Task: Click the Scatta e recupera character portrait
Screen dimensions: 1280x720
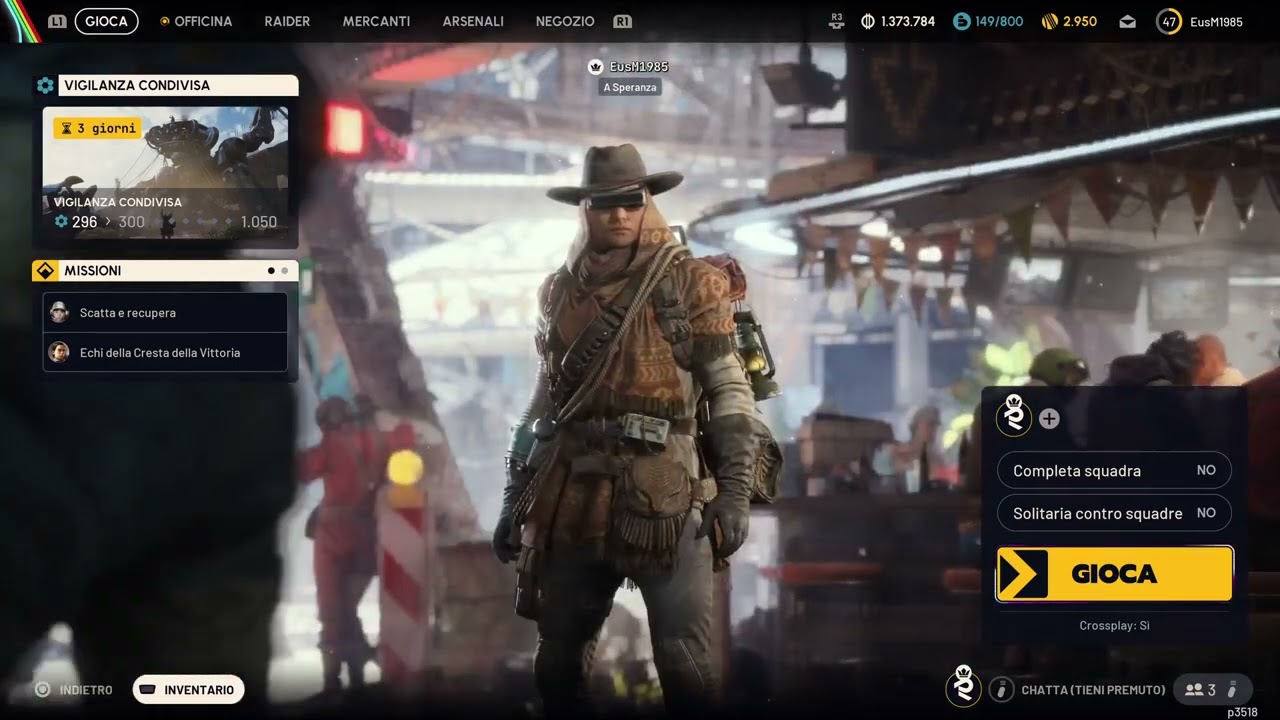Action: [59, 312]
